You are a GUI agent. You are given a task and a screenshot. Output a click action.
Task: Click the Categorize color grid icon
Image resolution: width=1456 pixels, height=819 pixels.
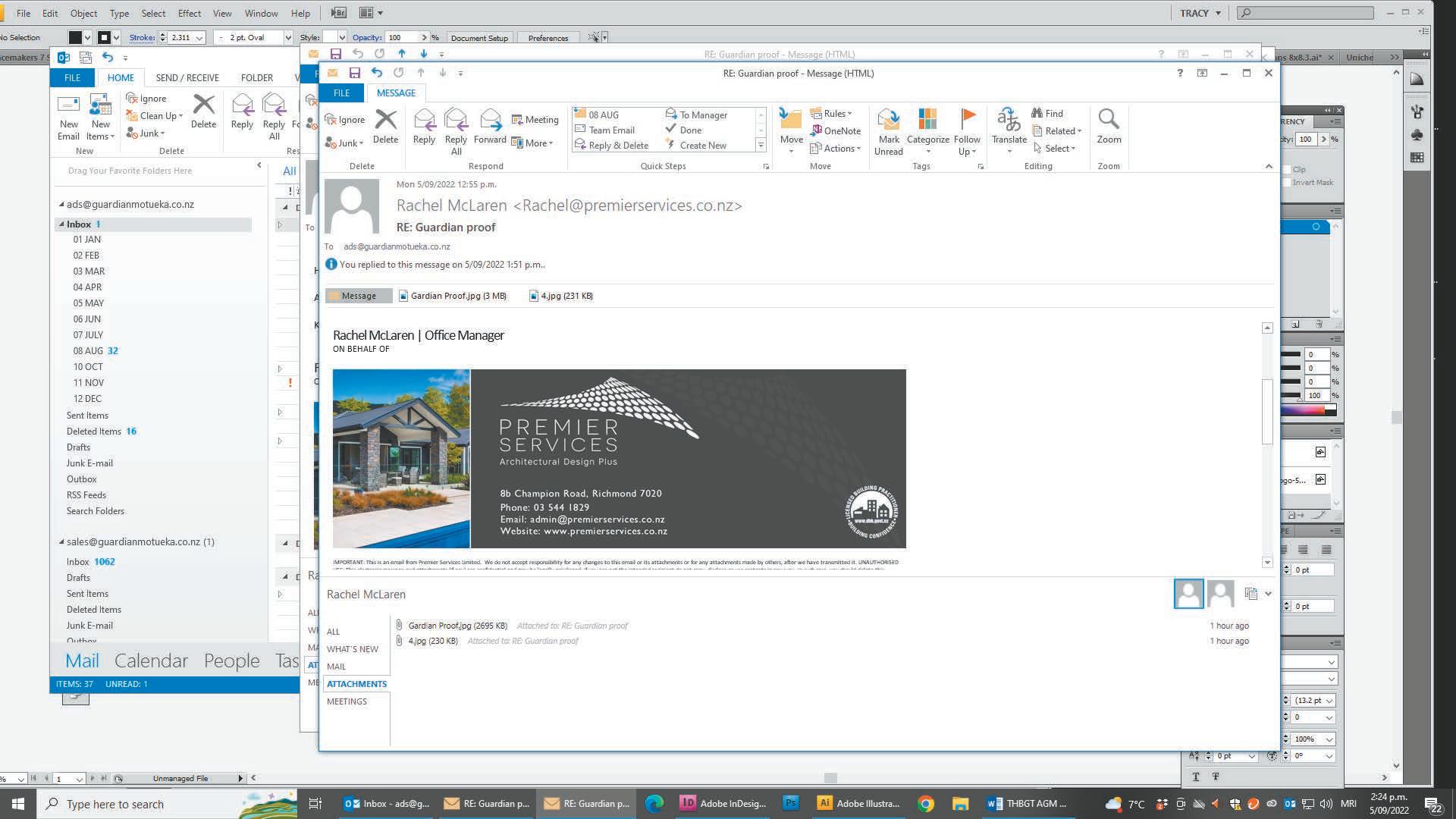click(927, 120)
